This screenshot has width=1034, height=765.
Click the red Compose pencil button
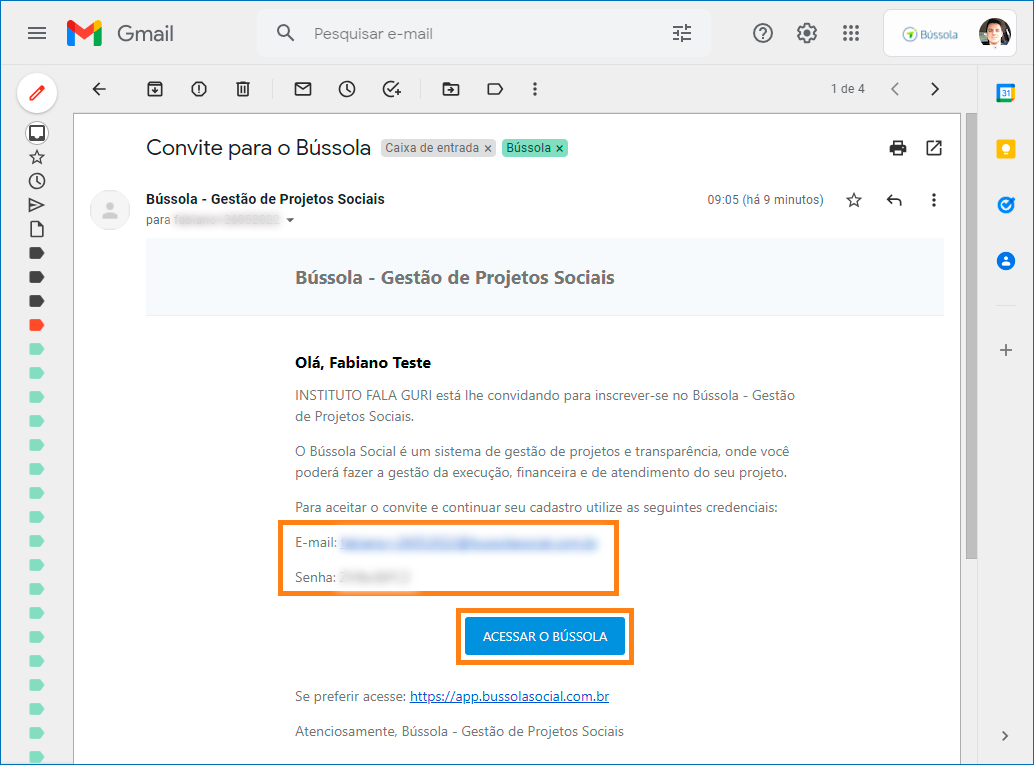pyautogui.click(x=37, y=93)
